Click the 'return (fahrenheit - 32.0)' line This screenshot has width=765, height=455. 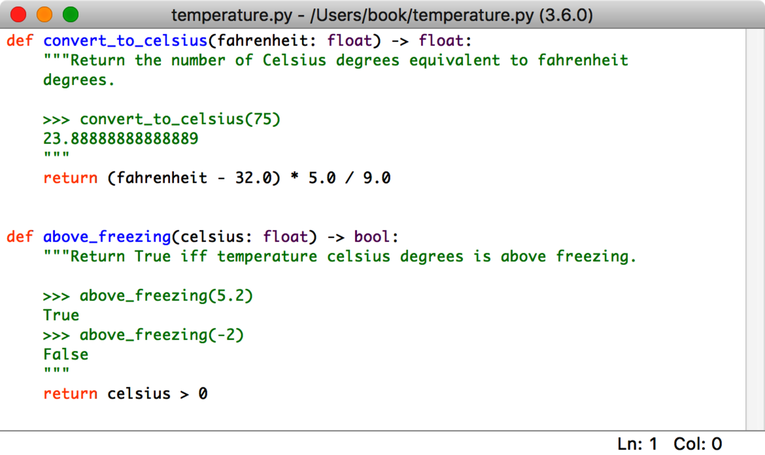tap(216, 178)
